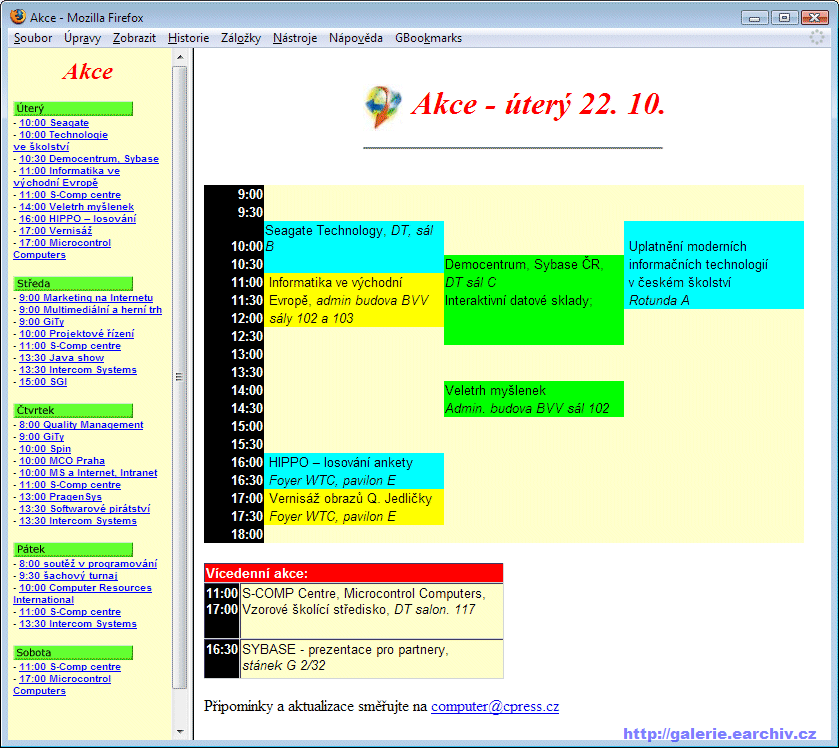
Task: Follow the 10:00 MS a Internet, Intranet link
Action: click(88, 472)
